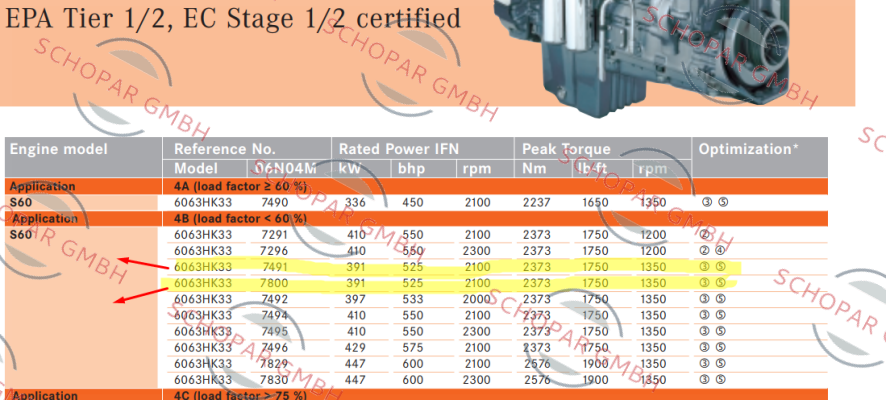Click the "Engine model" column header
Viewport: 886px width, 400px height.
[x=59, y=149]
